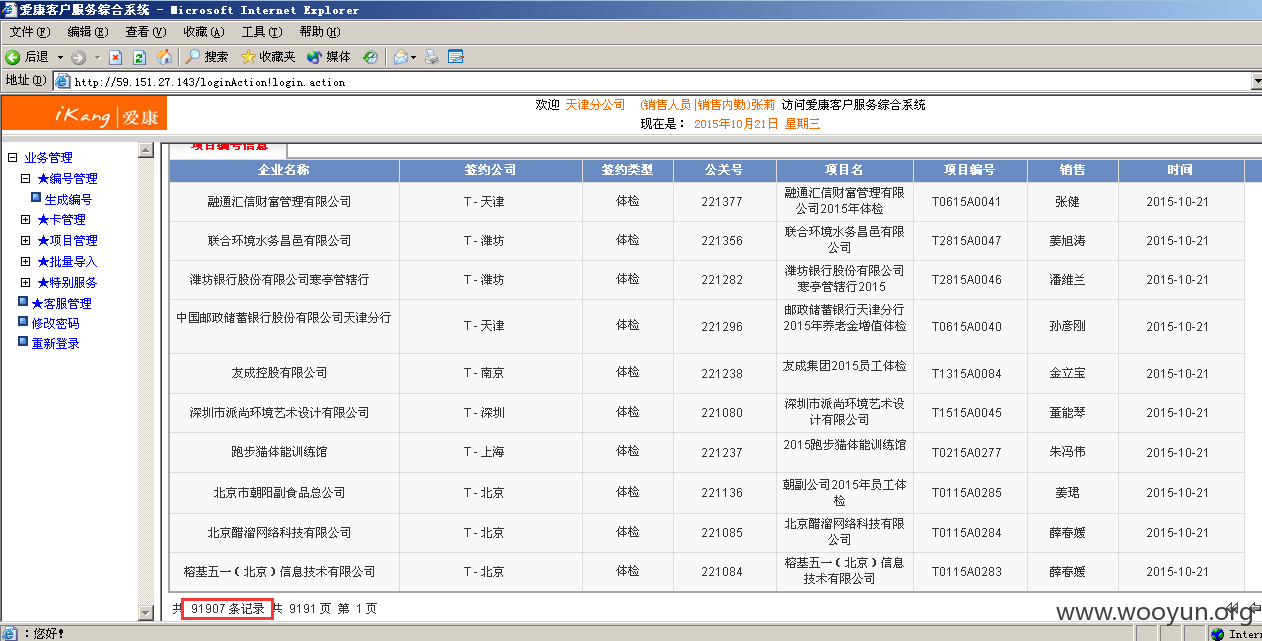Click the Refresh page icon
The width and height of the screenshot is (1262, 641).
pos(140,57)
